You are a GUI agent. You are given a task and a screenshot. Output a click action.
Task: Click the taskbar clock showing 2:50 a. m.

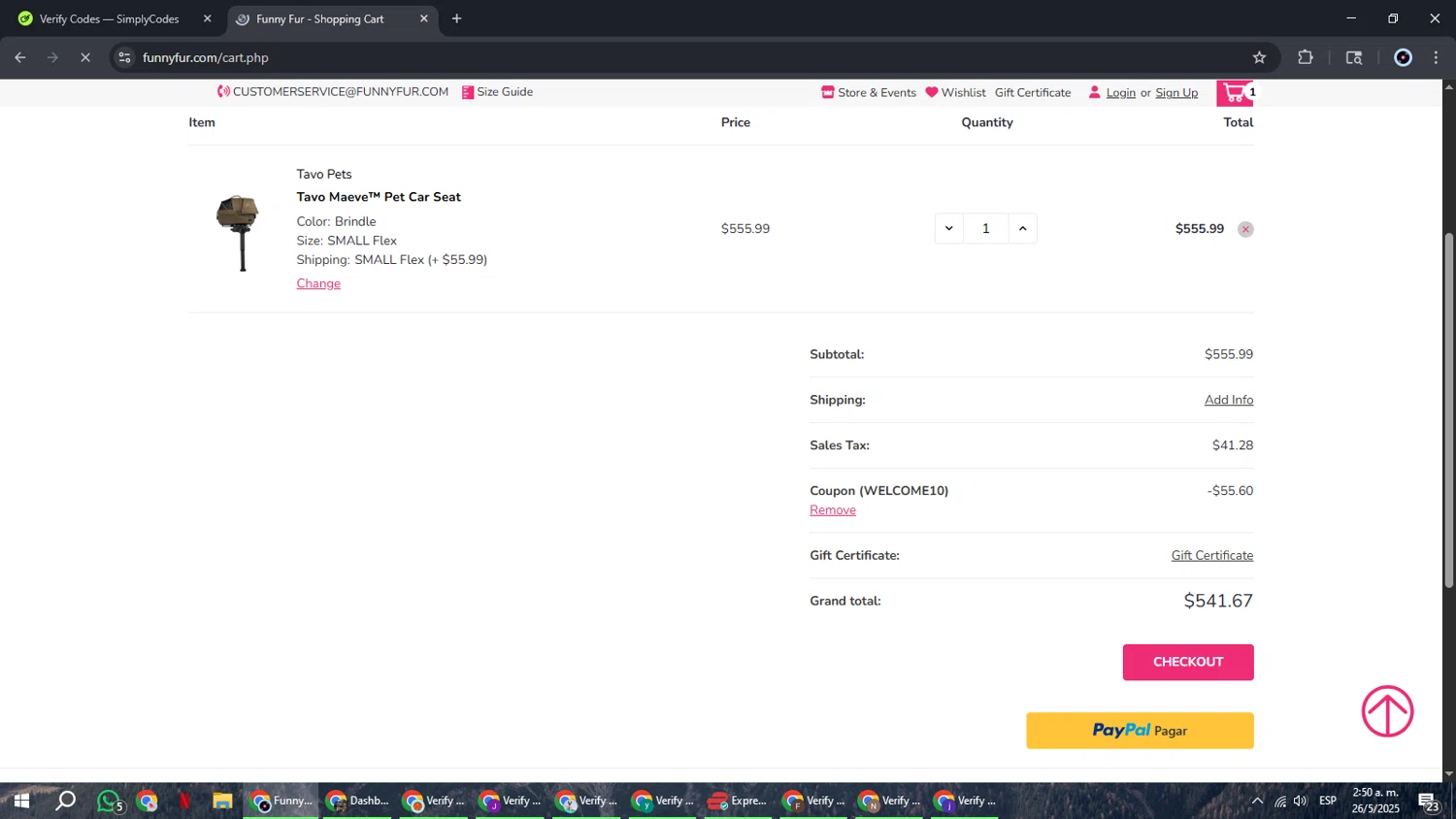click(1375, 801)
